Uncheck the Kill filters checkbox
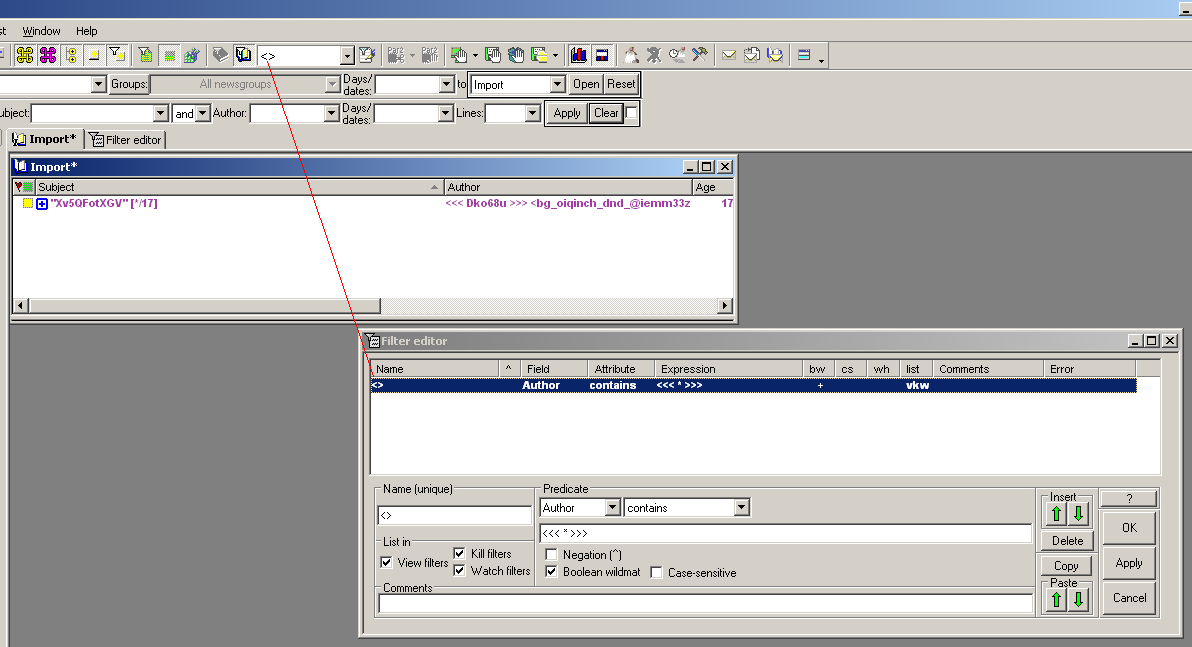The height and width of the screenshot is (647, 1192). [x=460, y=553]
